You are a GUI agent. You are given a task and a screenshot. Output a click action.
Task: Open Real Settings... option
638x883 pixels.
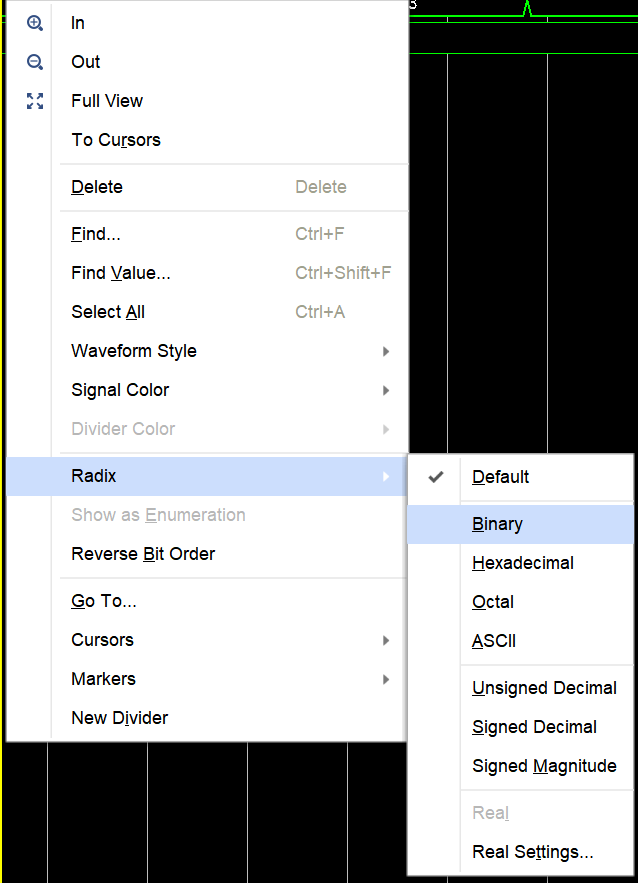tap(533, 852)
